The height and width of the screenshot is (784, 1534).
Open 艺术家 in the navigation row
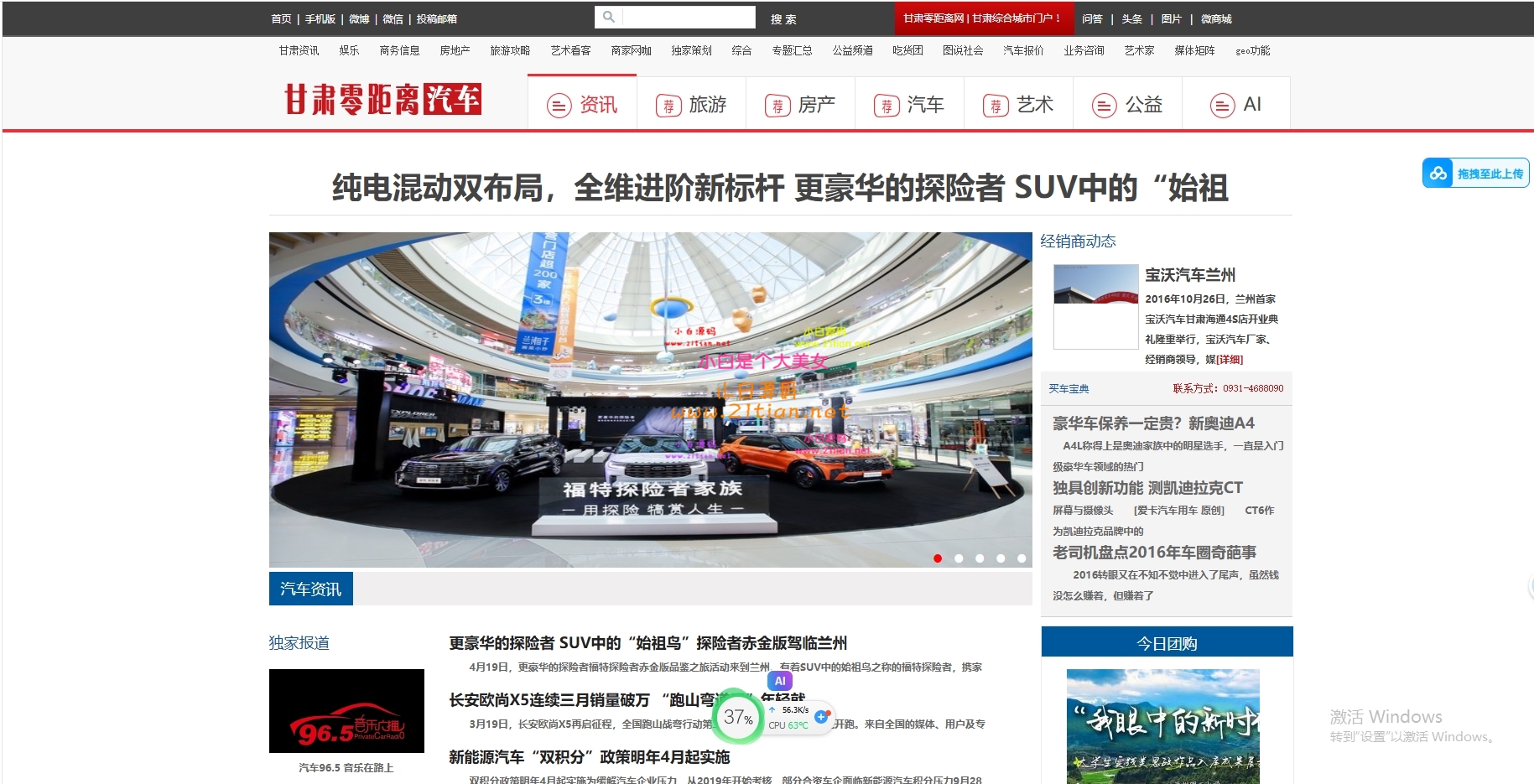coord(1139,50)
